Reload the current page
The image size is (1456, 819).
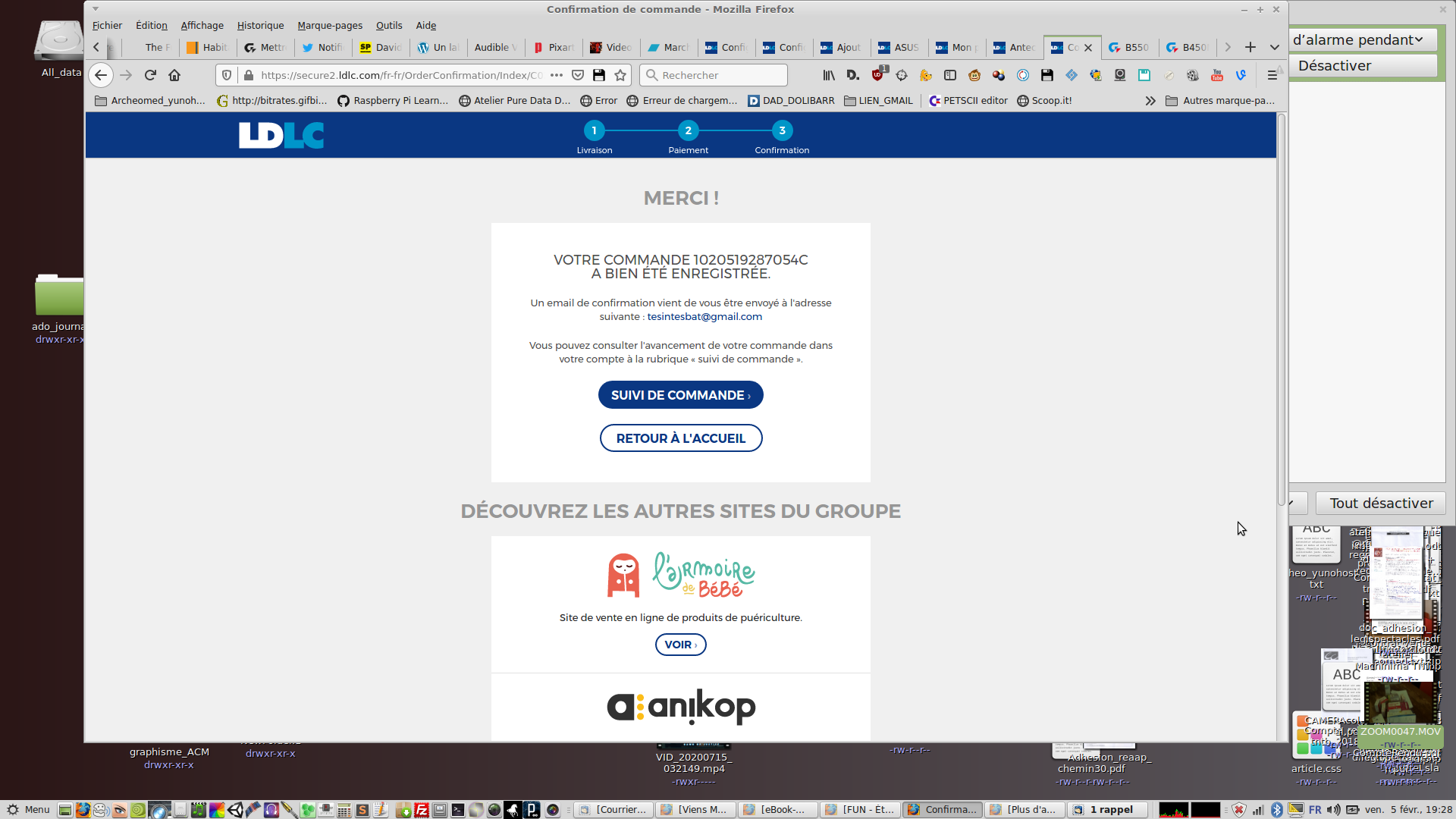pos(150,75)
